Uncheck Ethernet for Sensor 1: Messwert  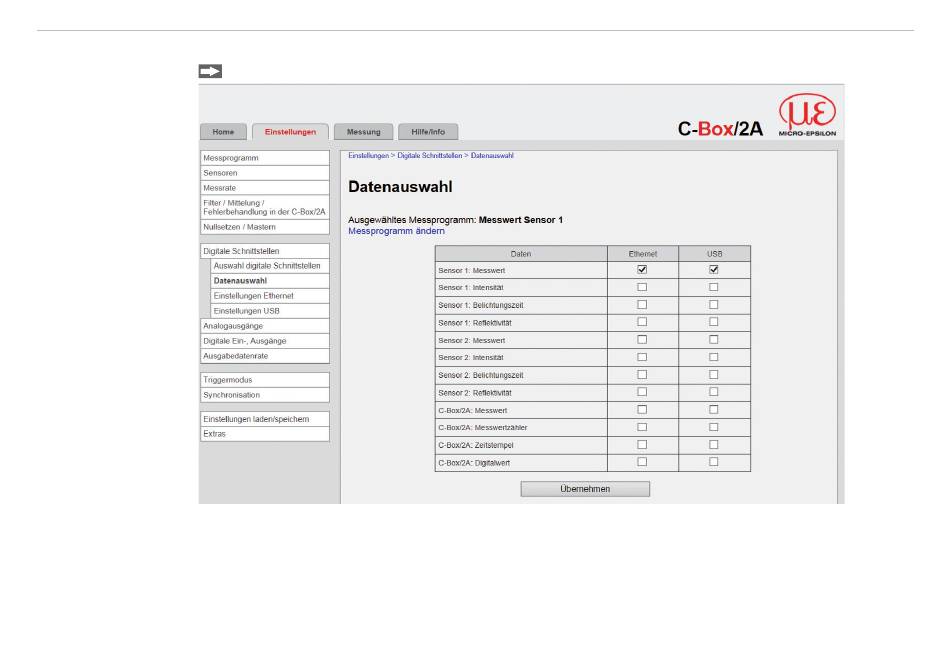642,270
